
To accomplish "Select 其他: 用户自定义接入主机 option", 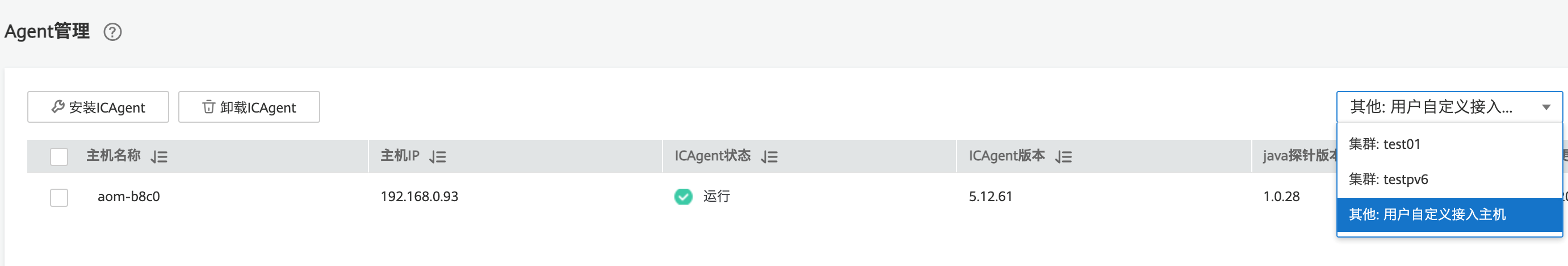I will pos(1427,215).
